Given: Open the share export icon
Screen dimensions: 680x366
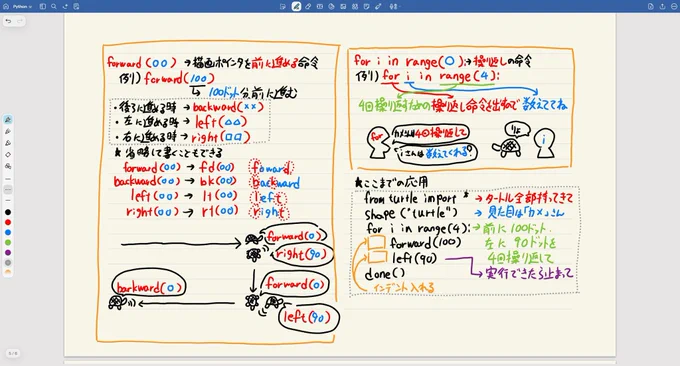Looking at the screenshot, I should (662, 7).
